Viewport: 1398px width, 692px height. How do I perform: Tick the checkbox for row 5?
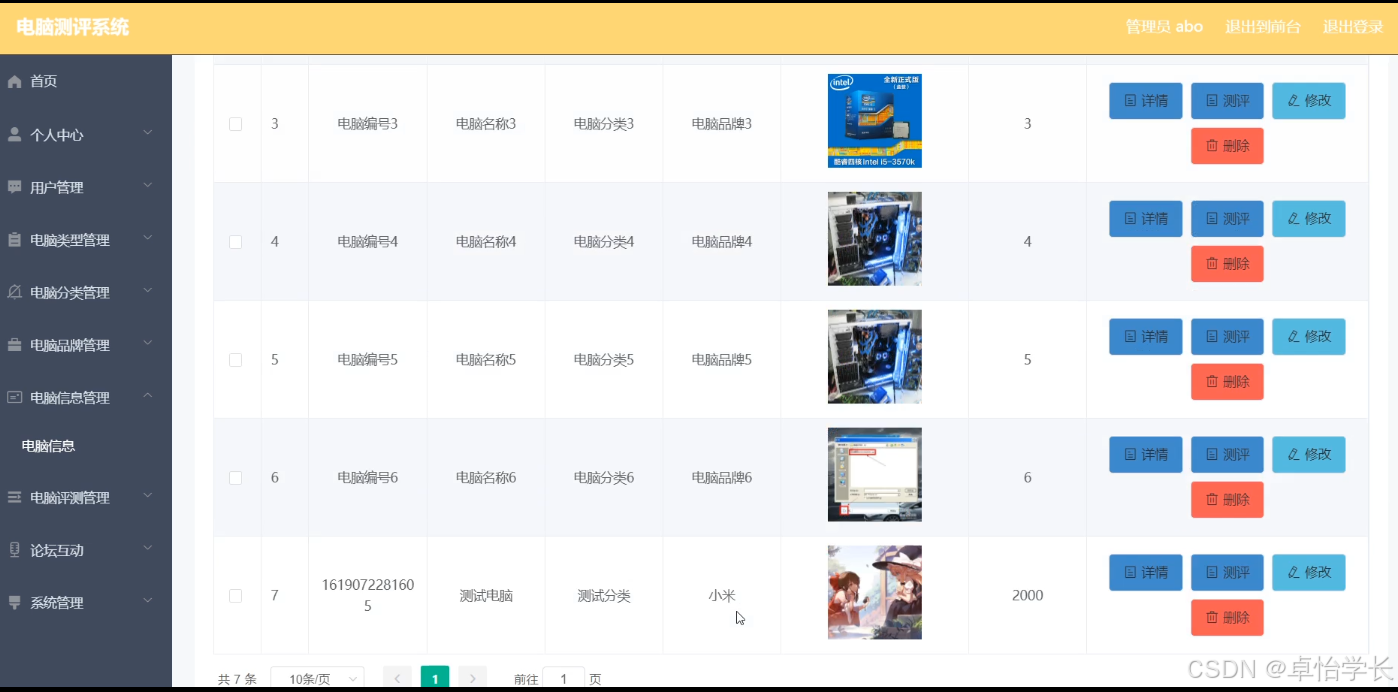pyautogui.click(x=235, y=360)
